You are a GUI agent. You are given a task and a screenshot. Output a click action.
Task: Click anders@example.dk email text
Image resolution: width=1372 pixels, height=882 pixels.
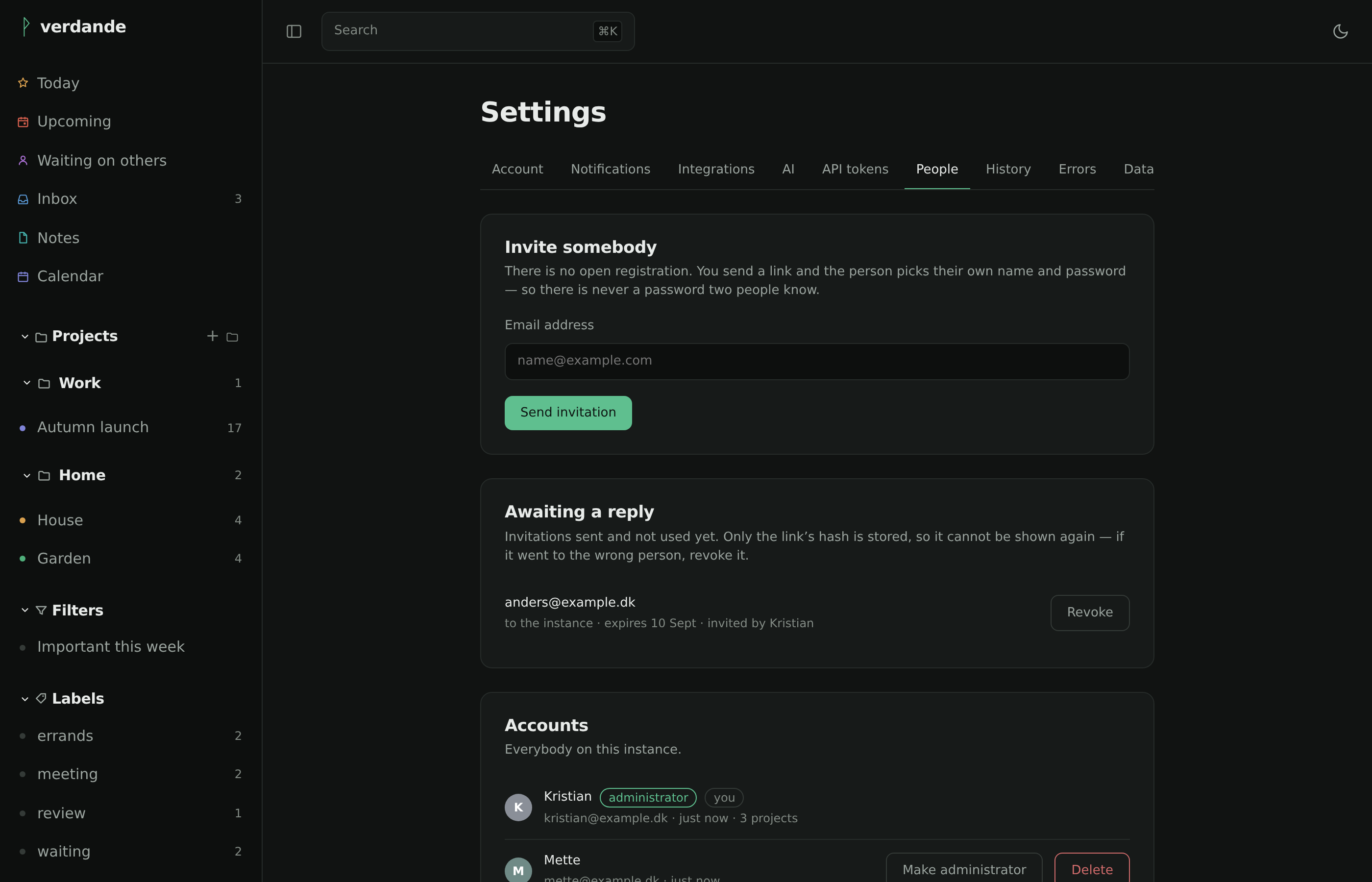click(x=570, y=603)
